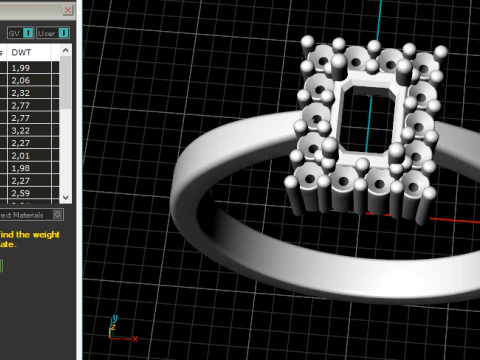Click the small icon on the Materials button

57,215
